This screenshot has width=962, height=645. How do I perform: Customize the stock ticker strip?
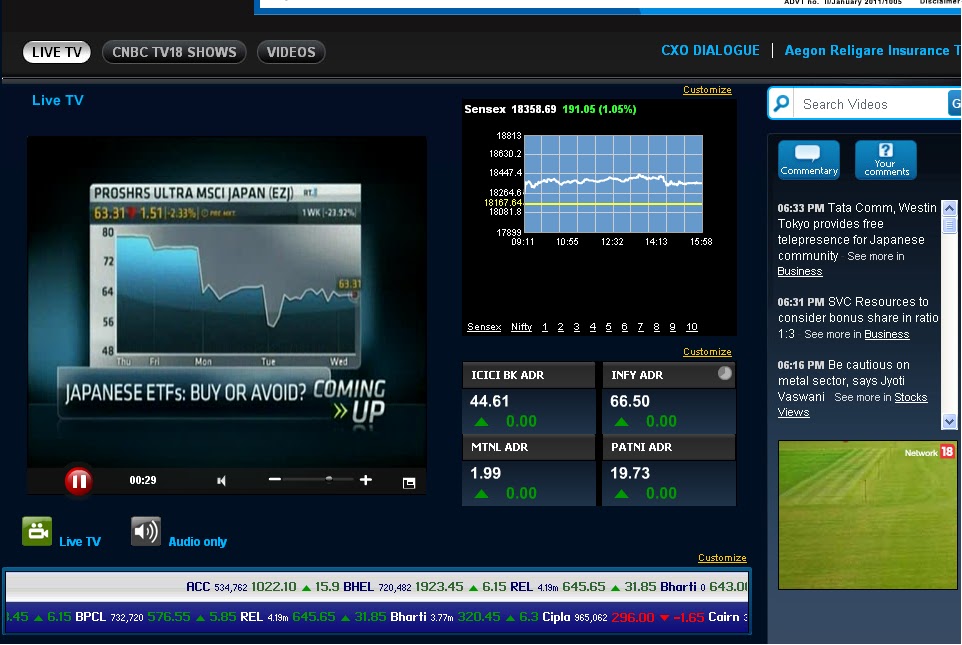[x=722, y=558]
